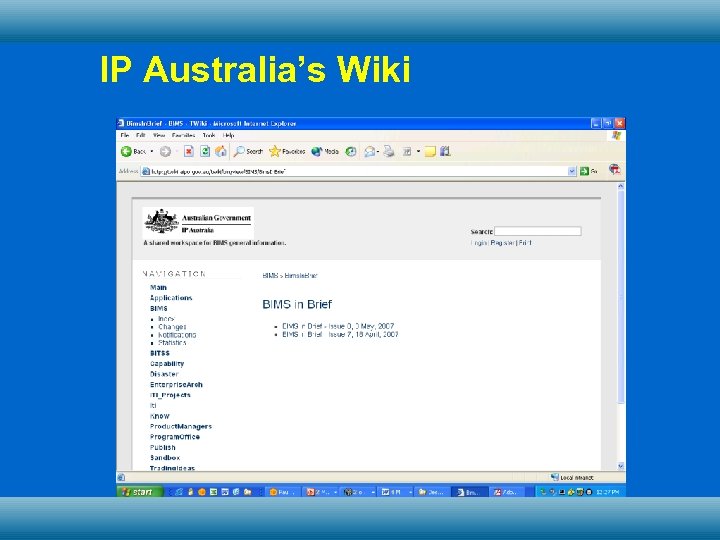Viewport: 720px width, 540px height.
Task: Click the Research books icon
Action: (445, 152)
